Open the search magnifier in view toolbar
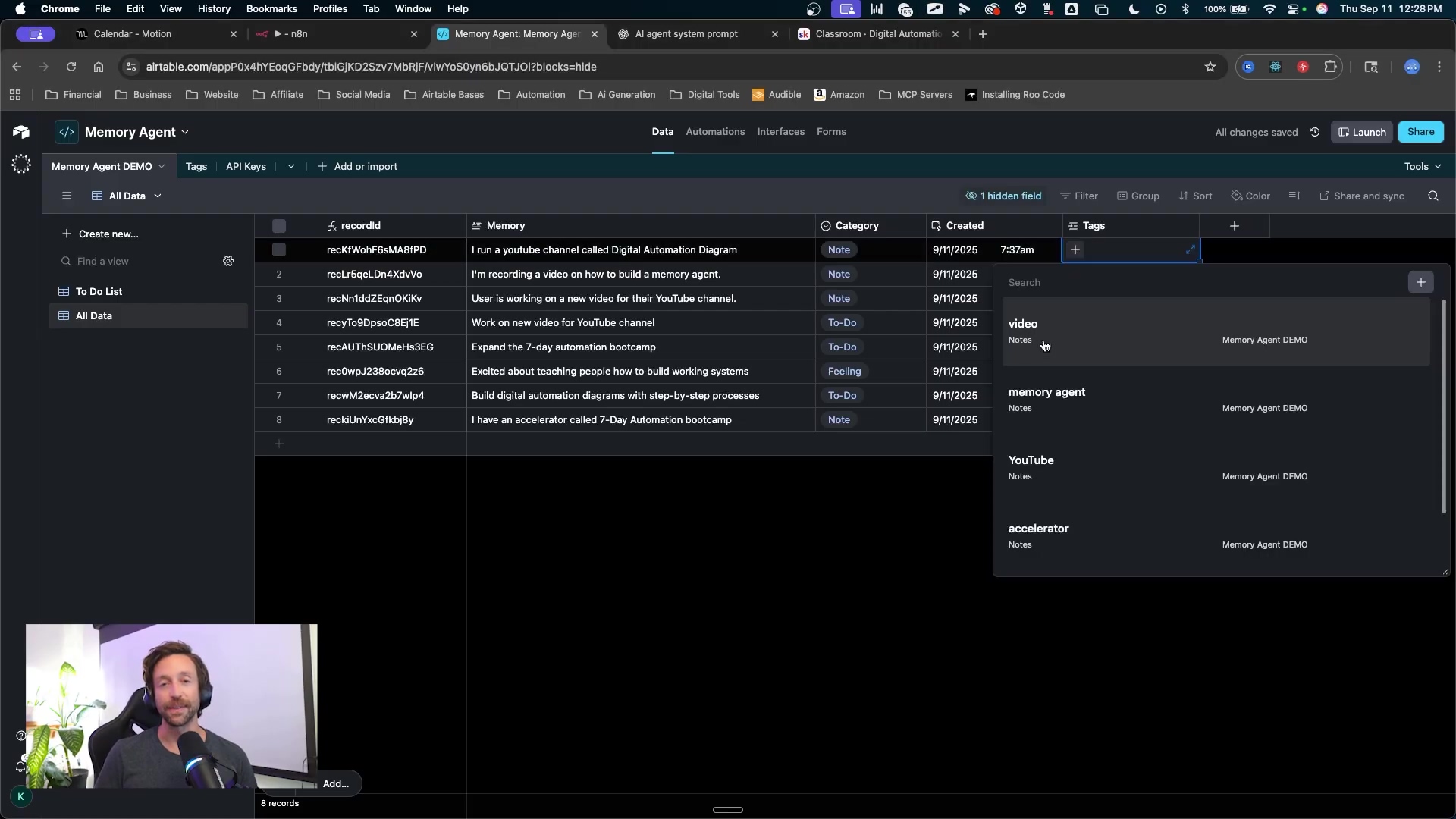This screenshot has width=1456, height=819. [x=1432, y=196]
